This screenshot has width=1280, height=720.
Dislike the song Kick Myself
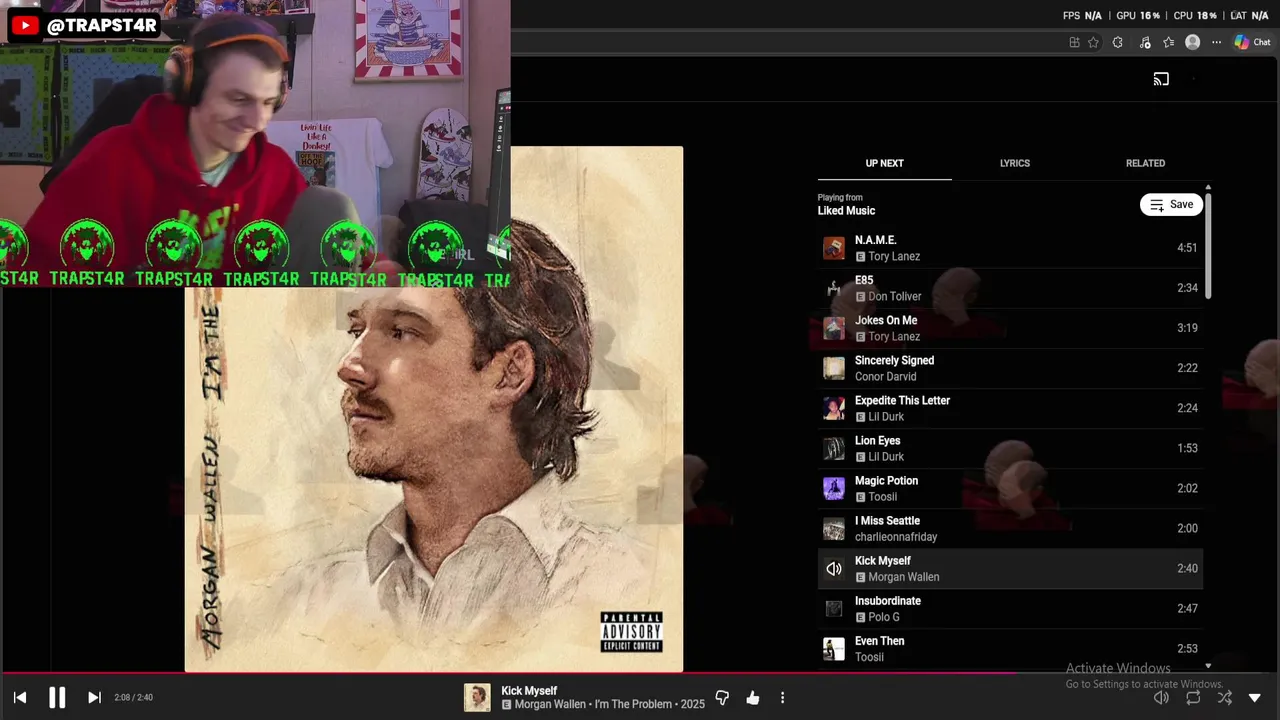pyautogui.click(x=722, y=698)
